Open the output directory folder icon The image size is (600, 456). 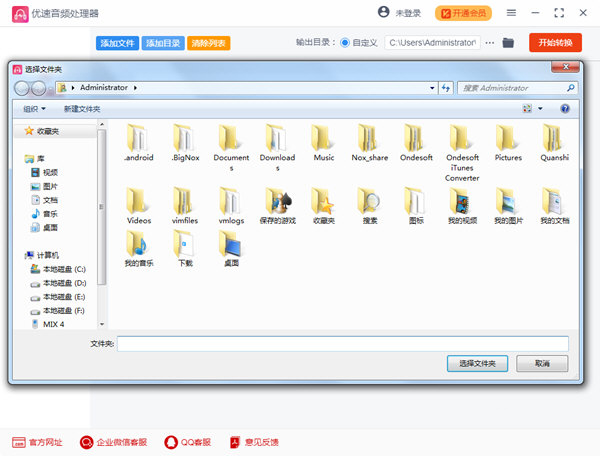click(508, 43)
